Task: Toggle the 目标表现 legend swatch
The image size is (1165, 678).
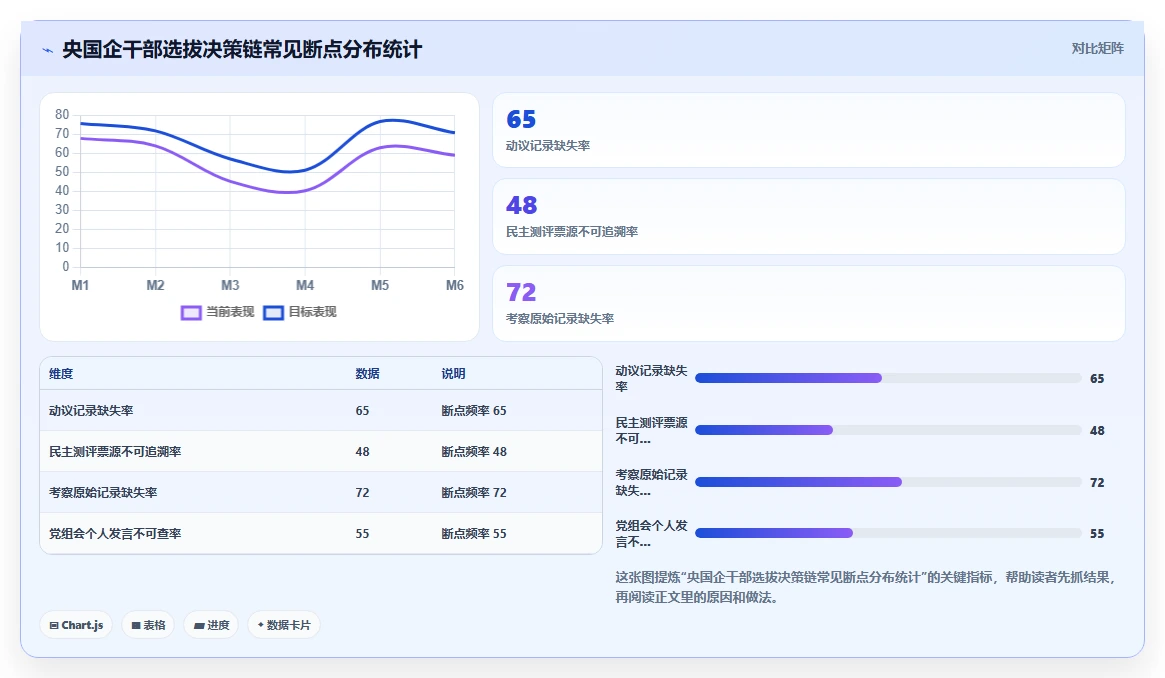Action: pos(273,313)
